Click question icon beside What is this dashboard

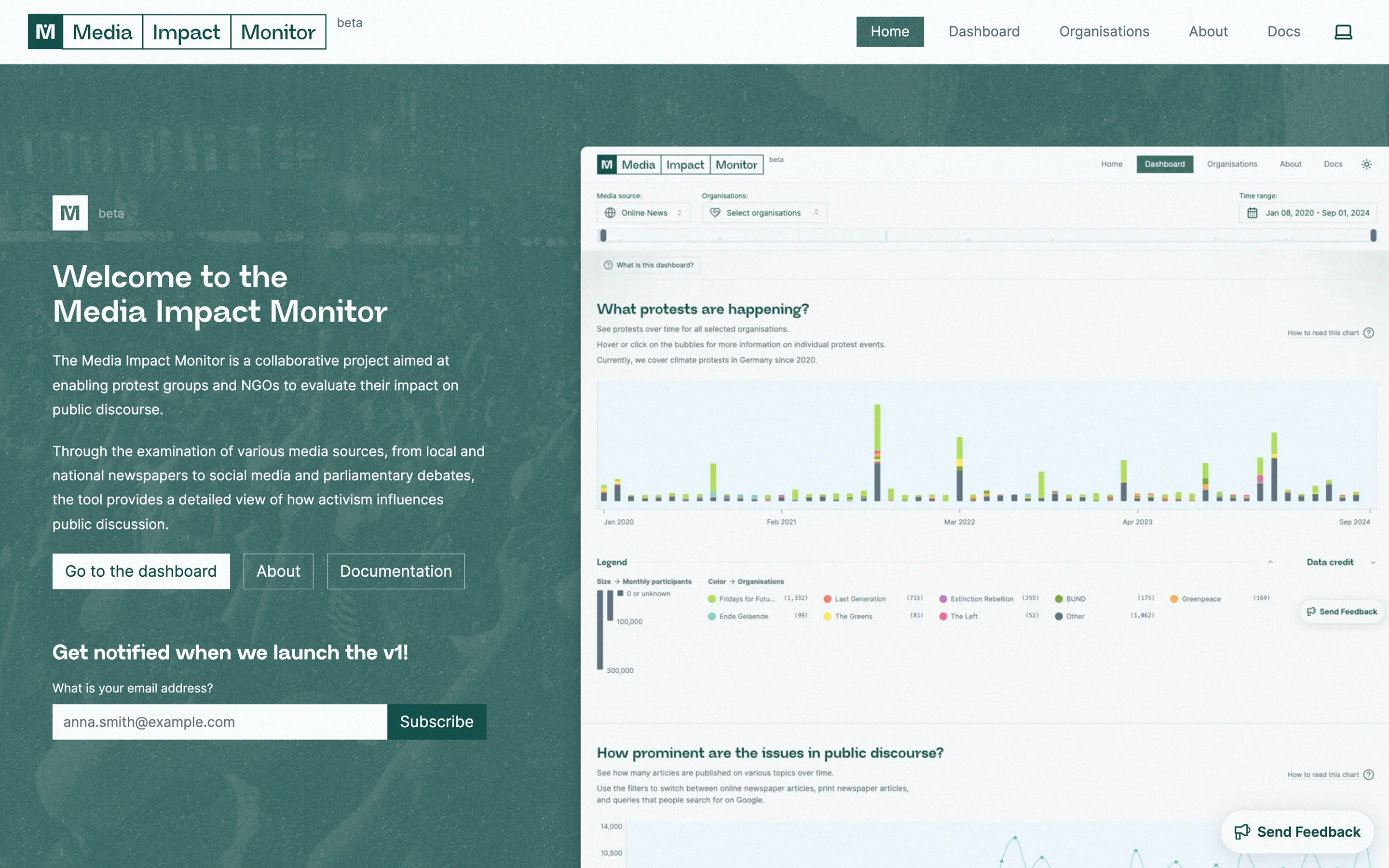[x=608, y=265]
